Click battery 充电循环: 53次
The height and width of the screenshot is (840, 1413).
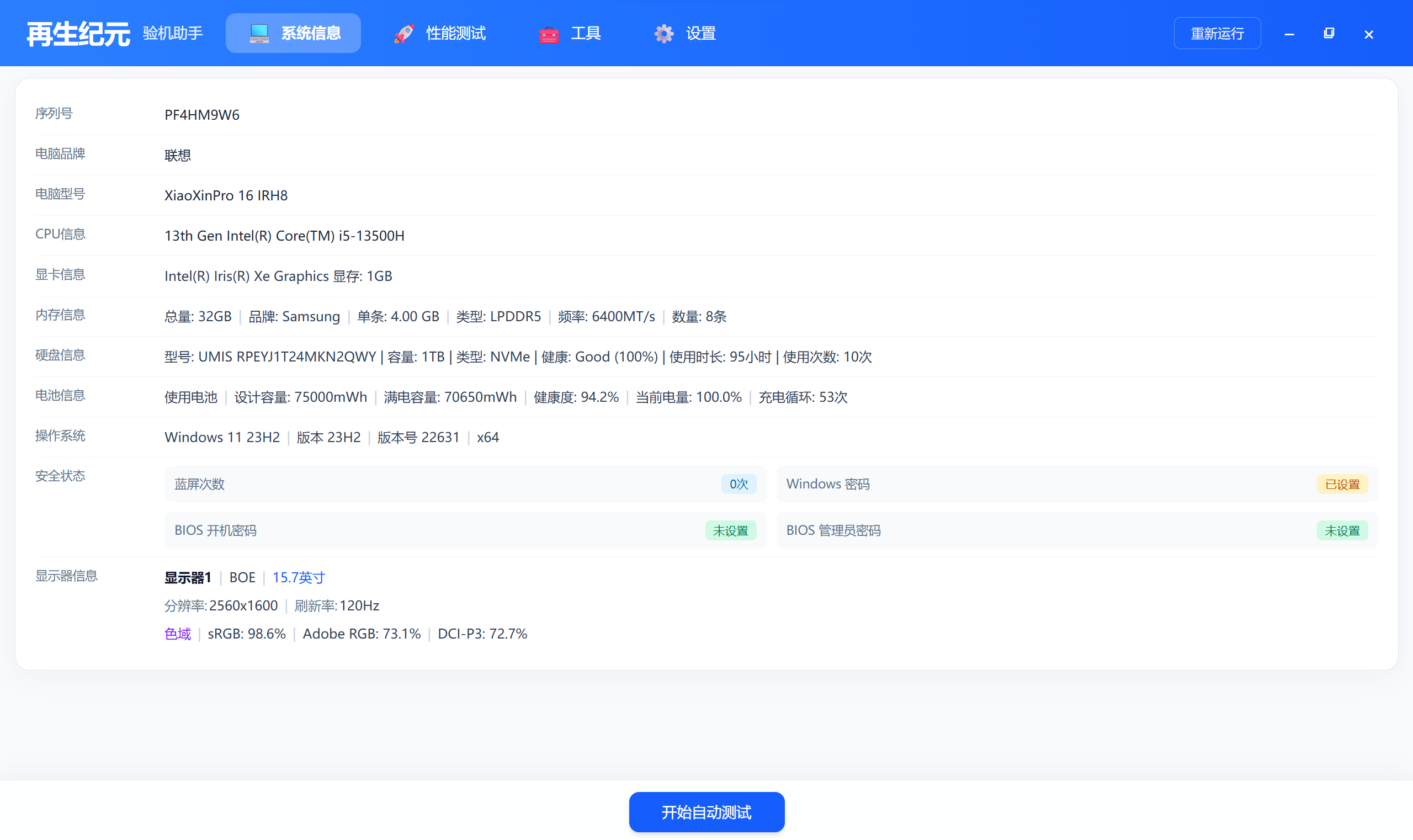click(803, 397)
